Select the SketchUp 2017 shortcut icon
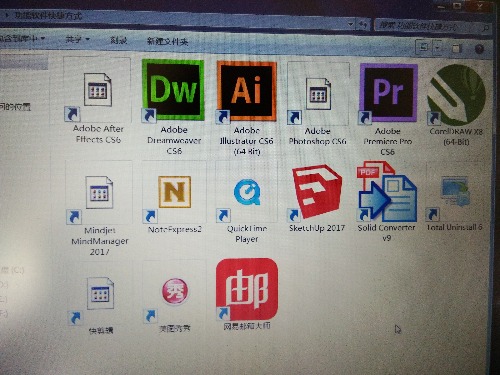The height and width of the screenshot is (375, 500). coord(316,192)
